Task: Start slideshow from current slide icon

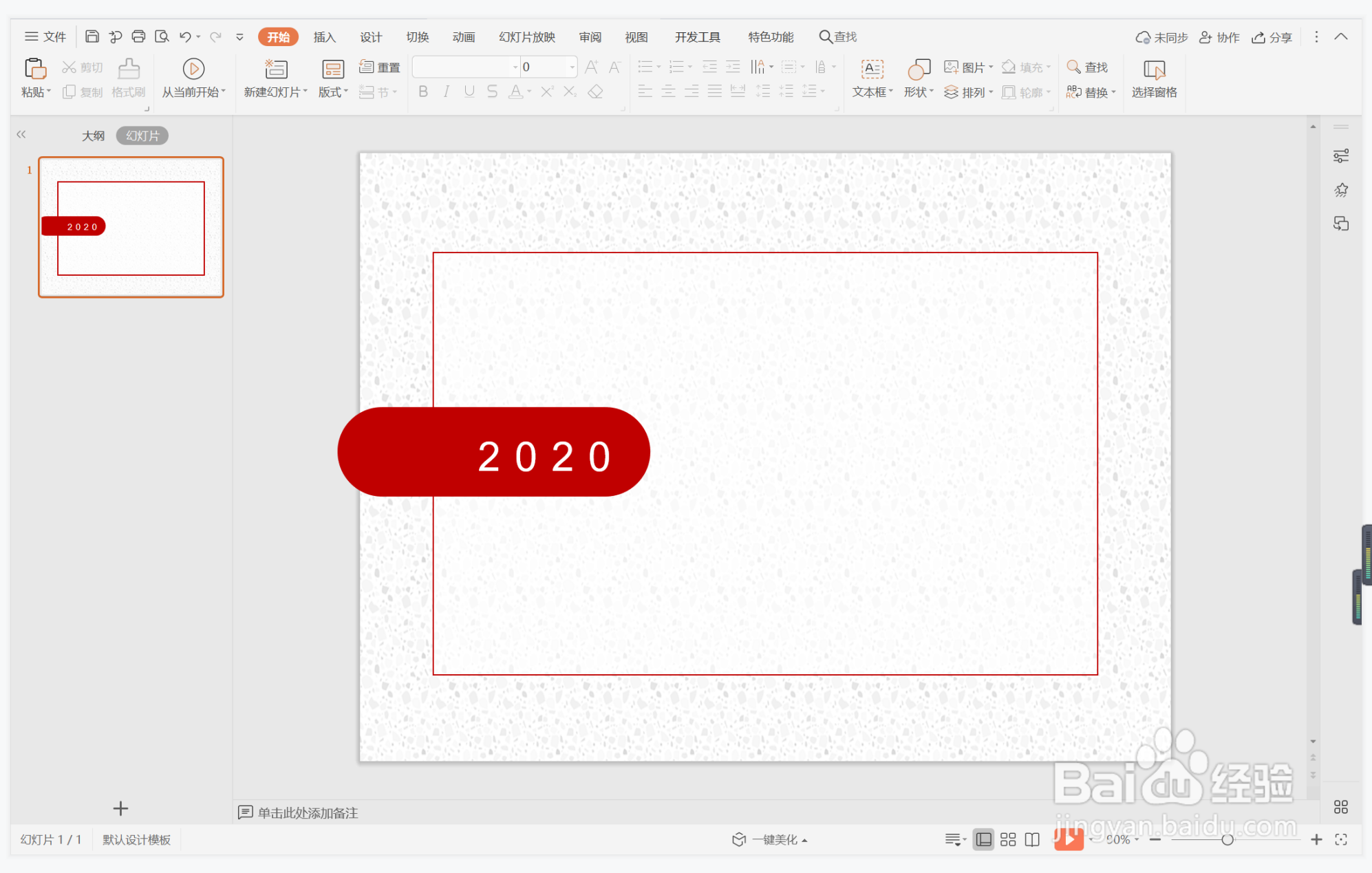Action: coord(193,69)
